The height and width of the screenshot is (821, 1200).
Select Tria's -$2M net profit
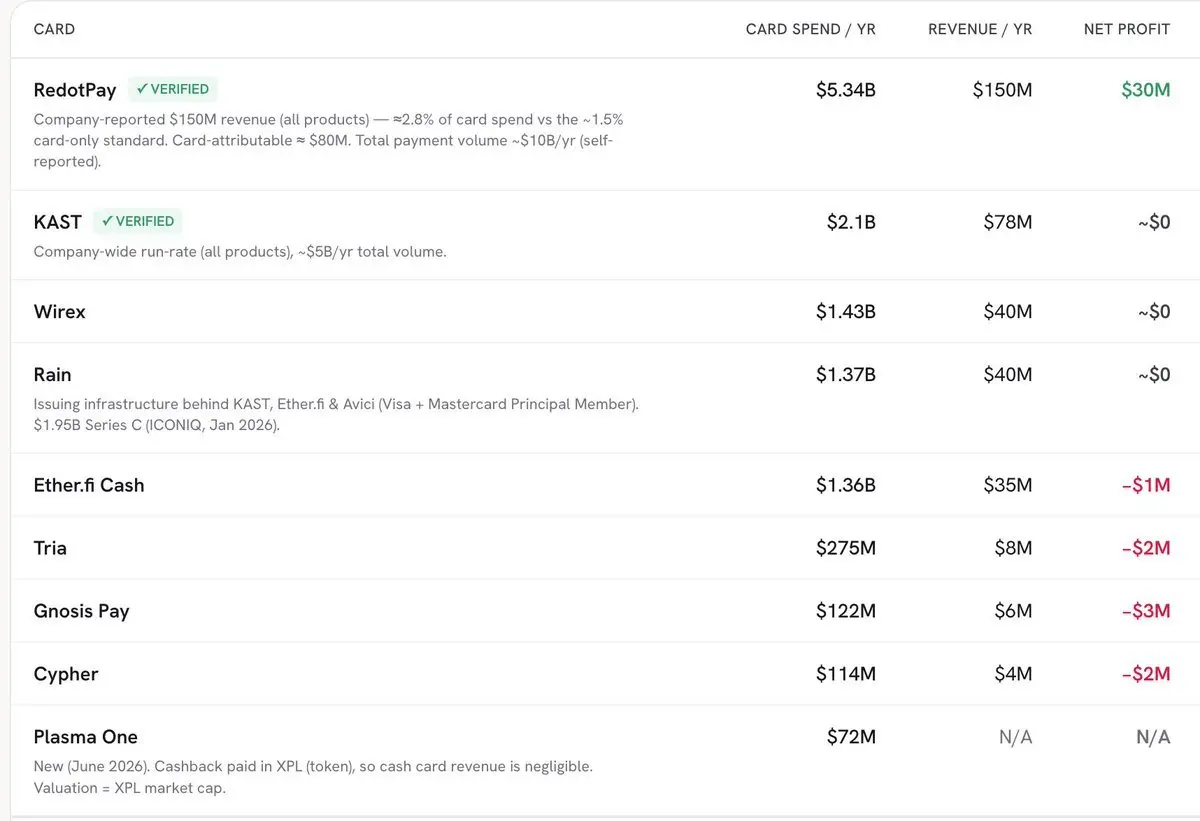pos(1146,548)
